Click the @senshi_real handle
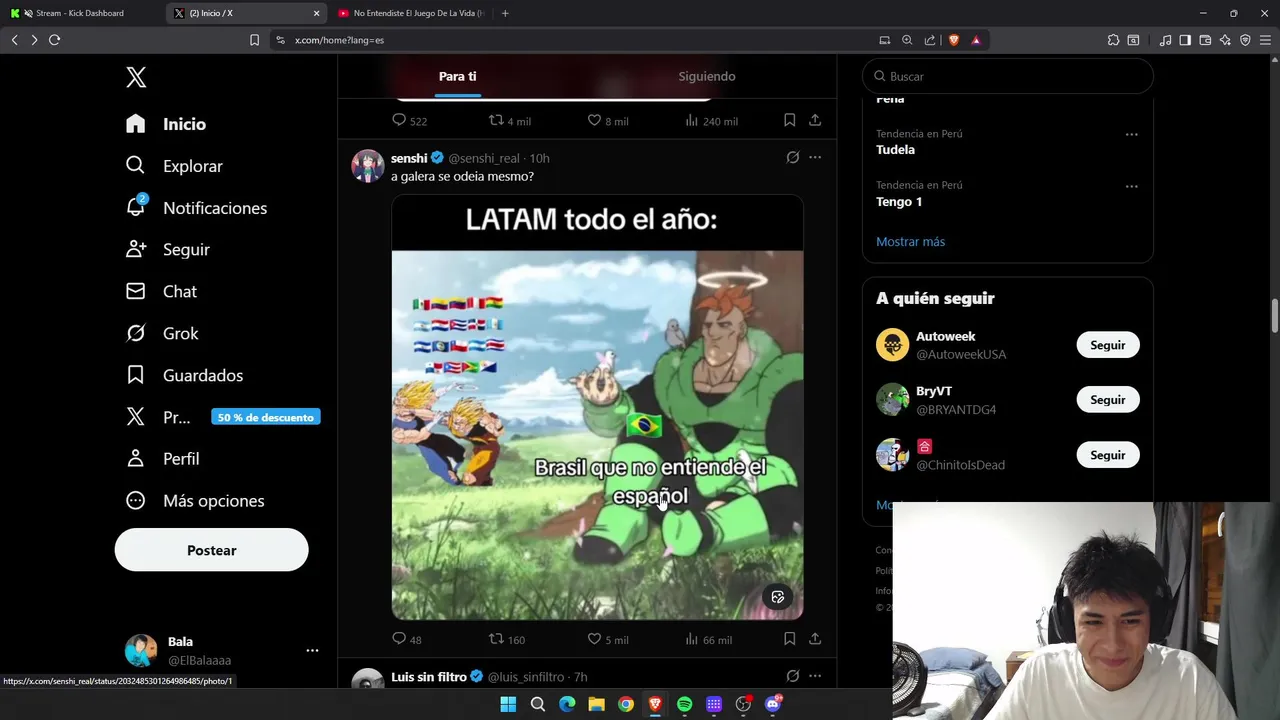Image resolution: width=1280 pixels, height=720 pixels. point(484,158)
